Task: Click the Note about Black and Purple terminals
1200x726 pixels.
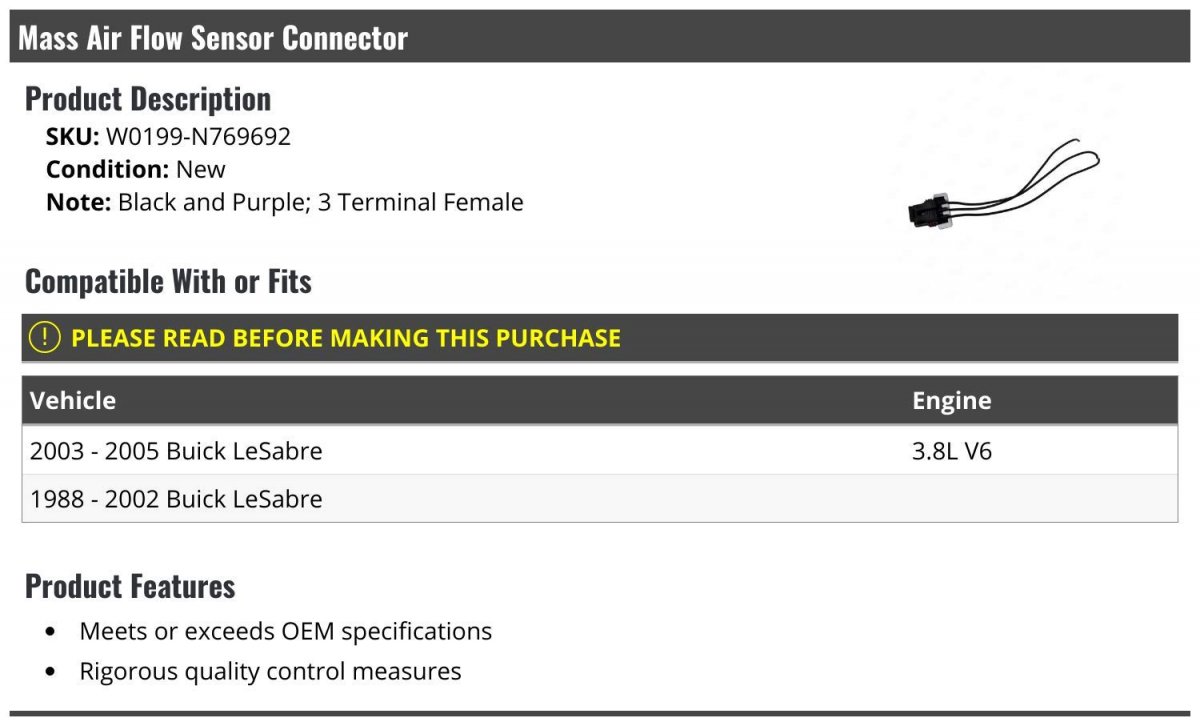Action: tap(285, 202)
